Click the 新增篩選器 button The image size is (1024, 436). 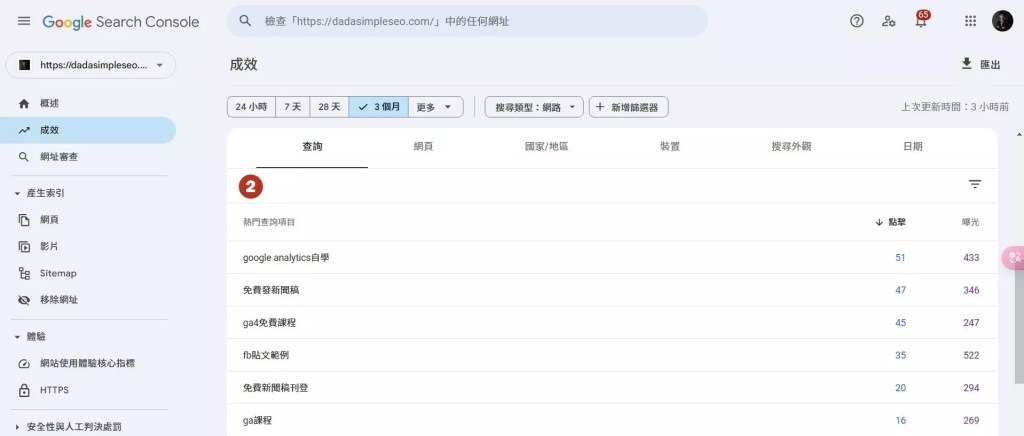628,107
